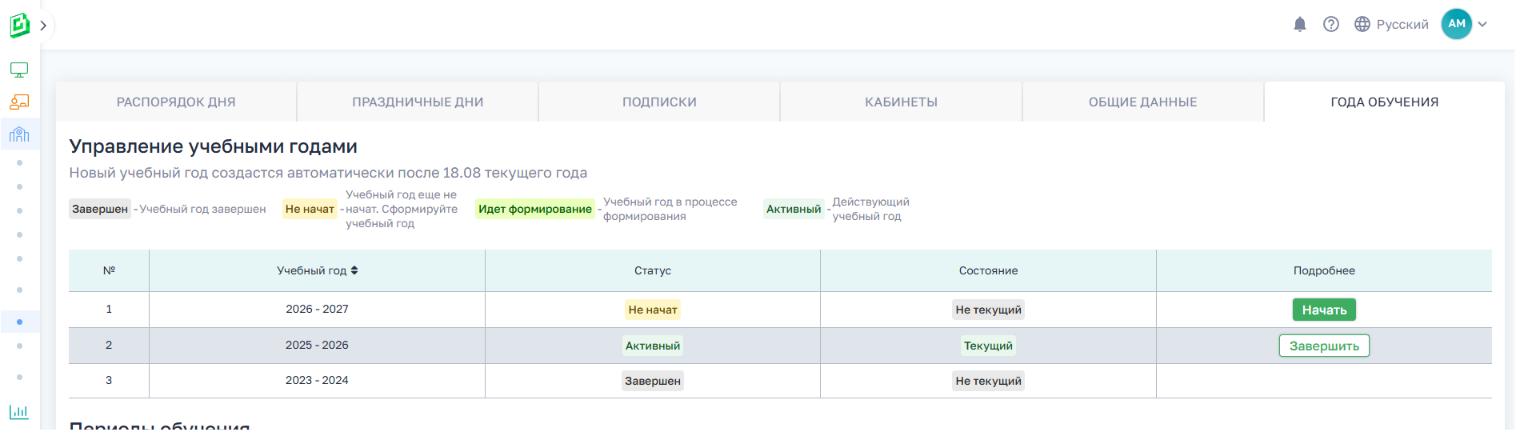The height and width of the screenshot is (430, 1515).
Task: Click the green app logo icon
Action: pyautogui.click(x=20, y=25)
